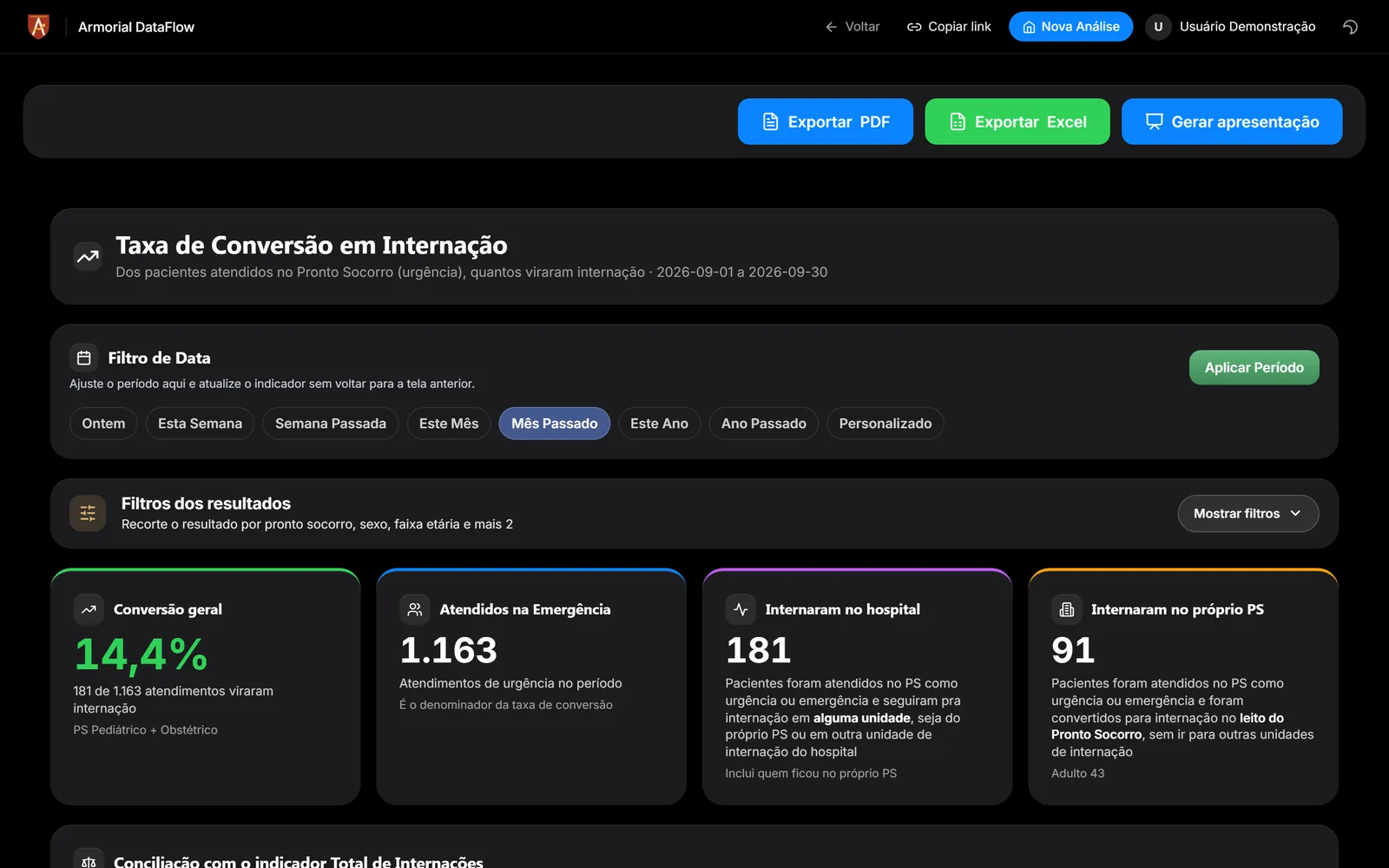Click 'É o denominador da taxa de conversão'
This screenshot has height=868, width=1389.
(x=506, y=705)
